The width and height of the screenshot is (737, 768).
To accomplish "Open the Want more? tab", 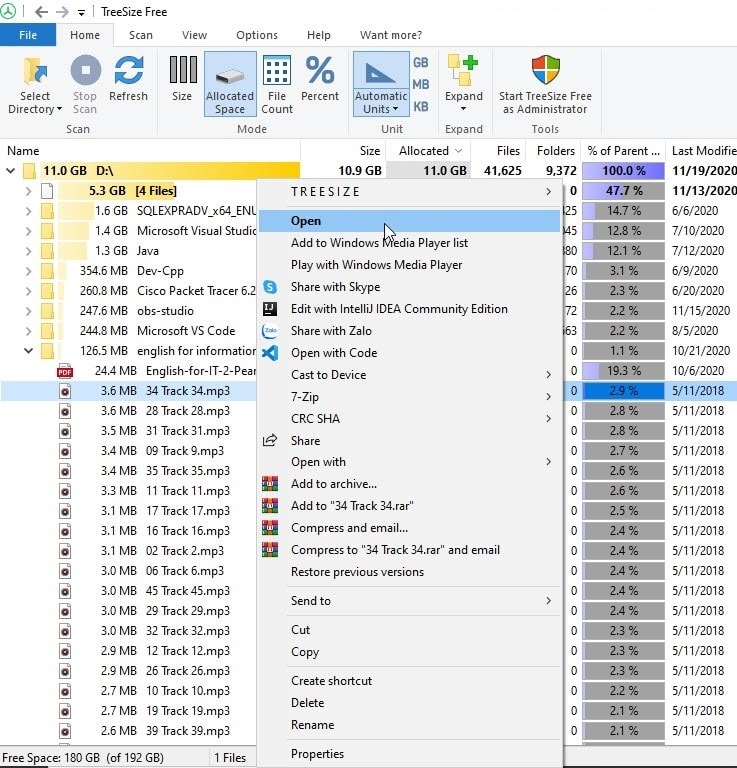I will pos(391,35).
